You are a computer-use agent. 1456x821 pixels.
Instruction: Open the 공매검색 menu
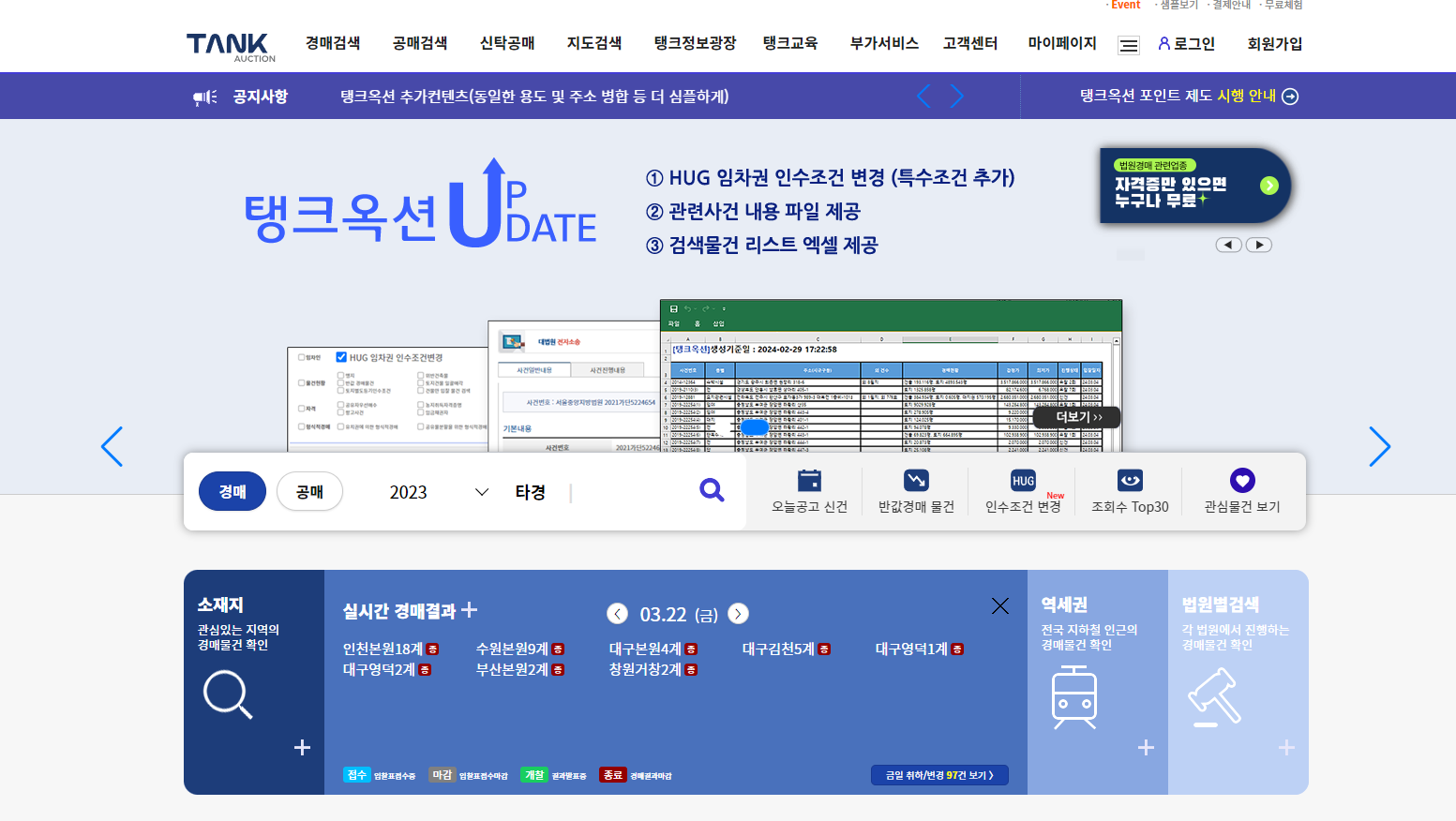pyautogui.click(x=420, y=43)
